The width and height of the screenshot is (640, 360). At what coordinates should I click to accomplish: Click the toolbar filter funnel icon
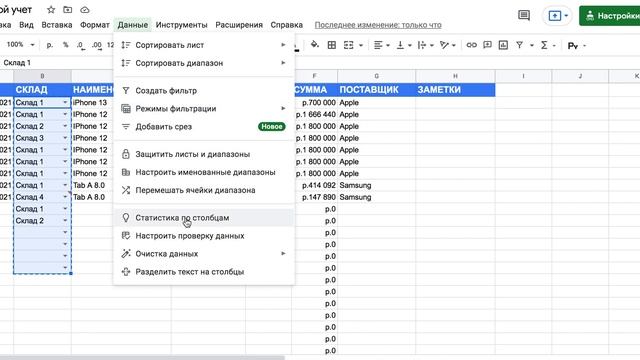(520, 45)
